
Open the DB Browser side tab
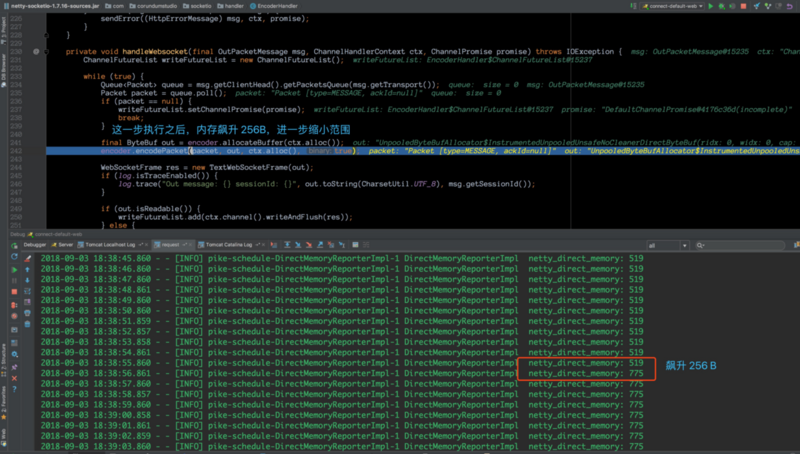4,70
